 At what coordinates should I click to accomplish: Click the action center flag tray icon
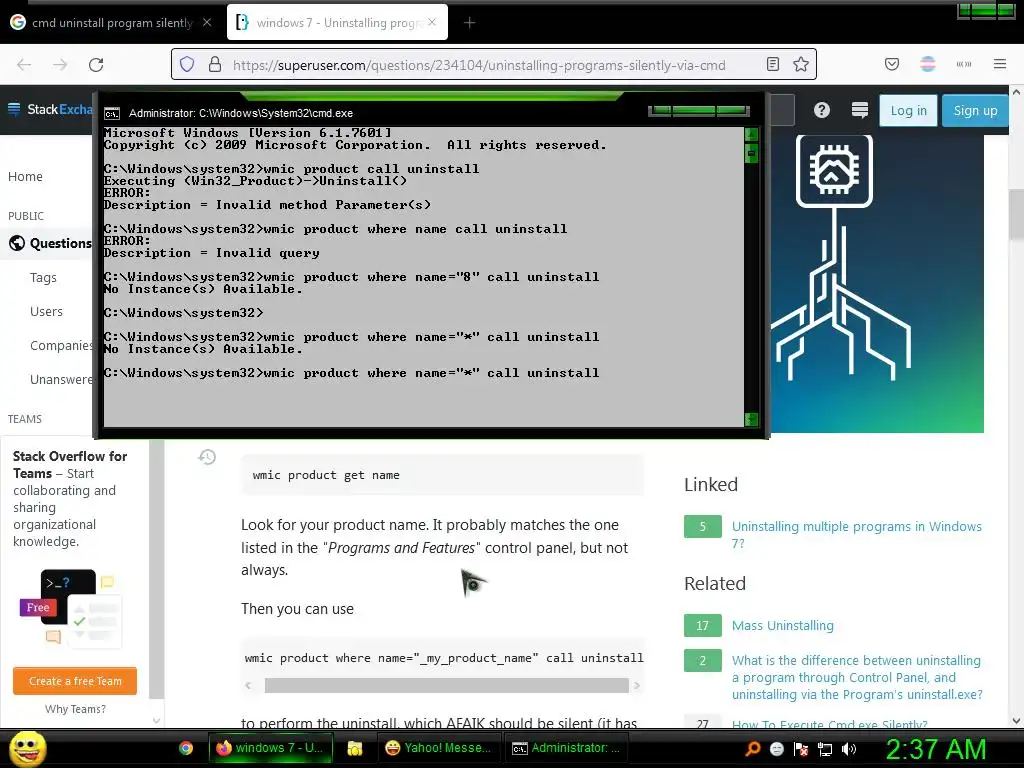(801, 749)
